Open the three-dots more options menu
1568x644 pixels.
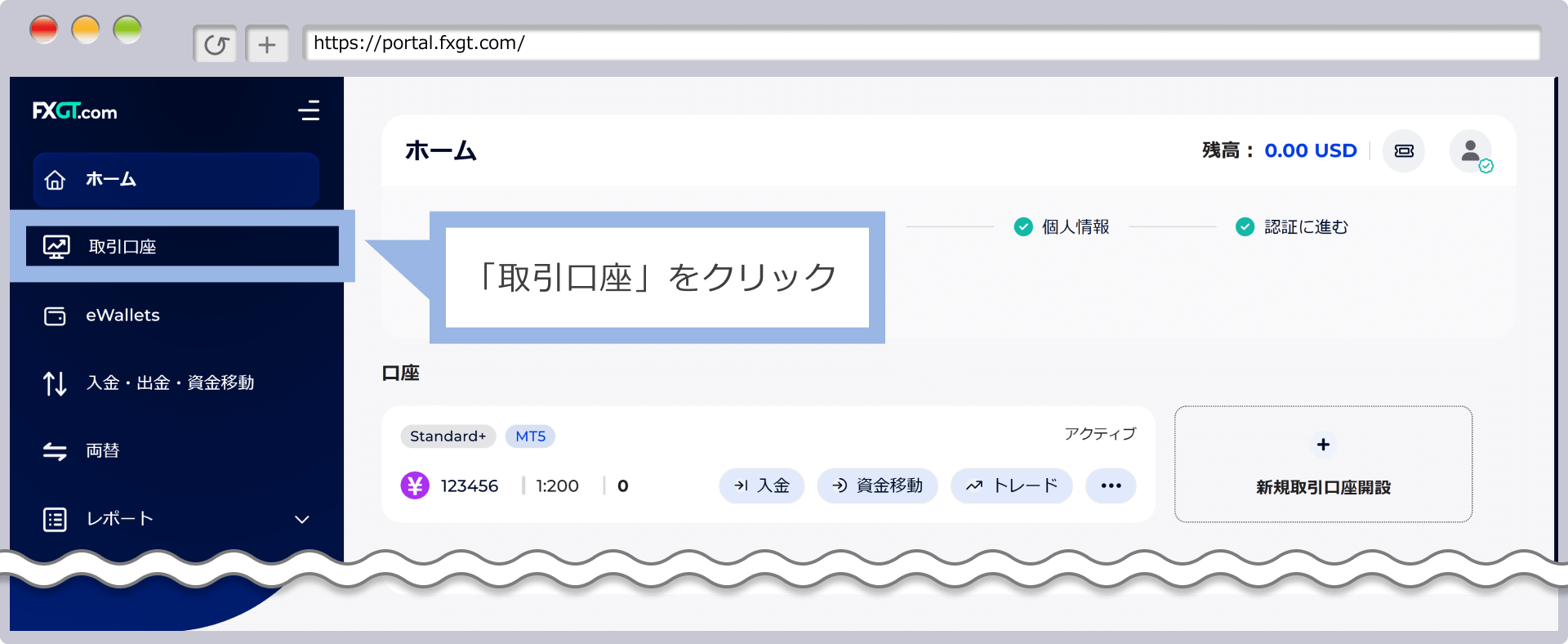coord(1111,485)
